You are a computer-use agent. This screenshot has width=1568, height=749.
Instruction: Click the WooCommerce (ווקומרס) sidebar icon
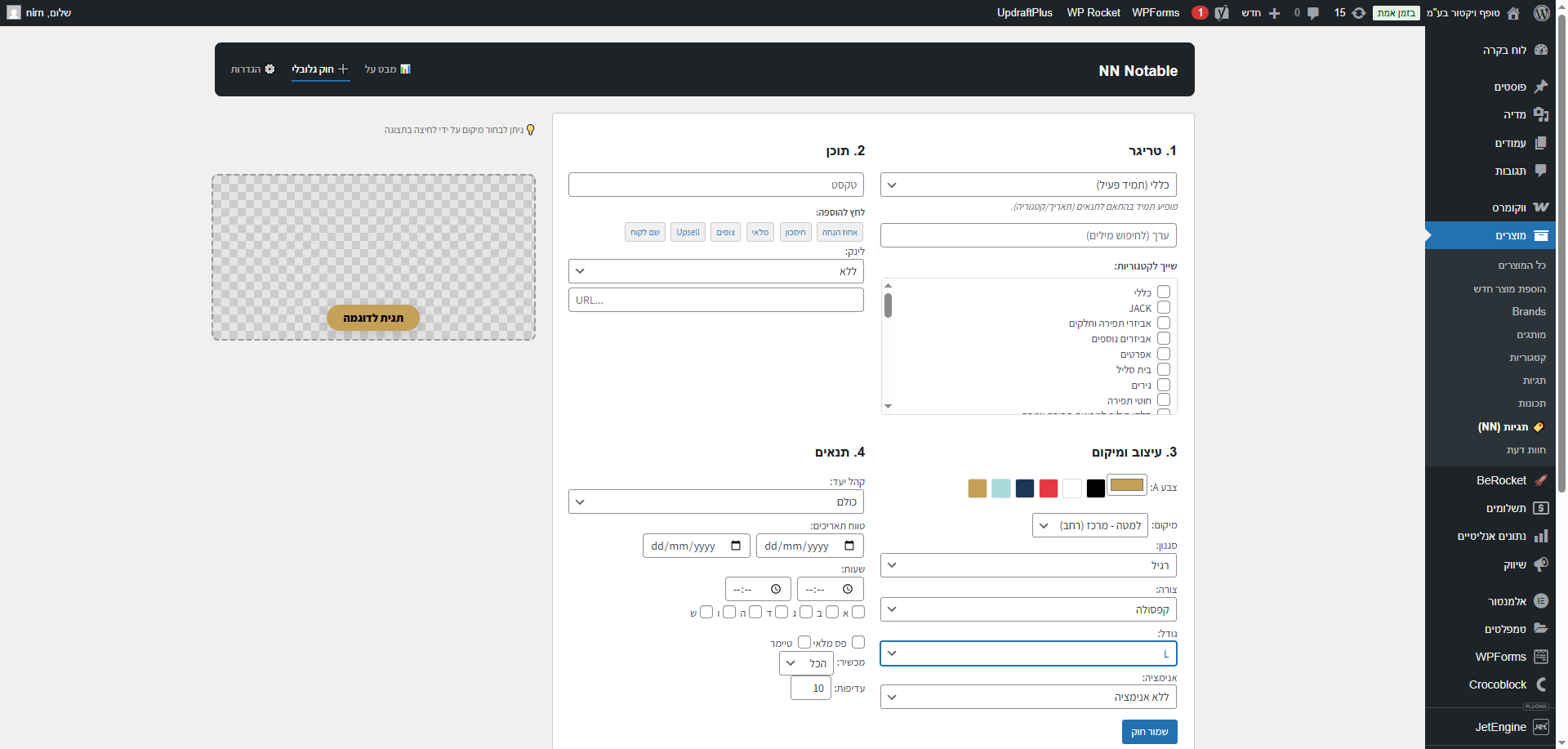(x=1540, y=207)
